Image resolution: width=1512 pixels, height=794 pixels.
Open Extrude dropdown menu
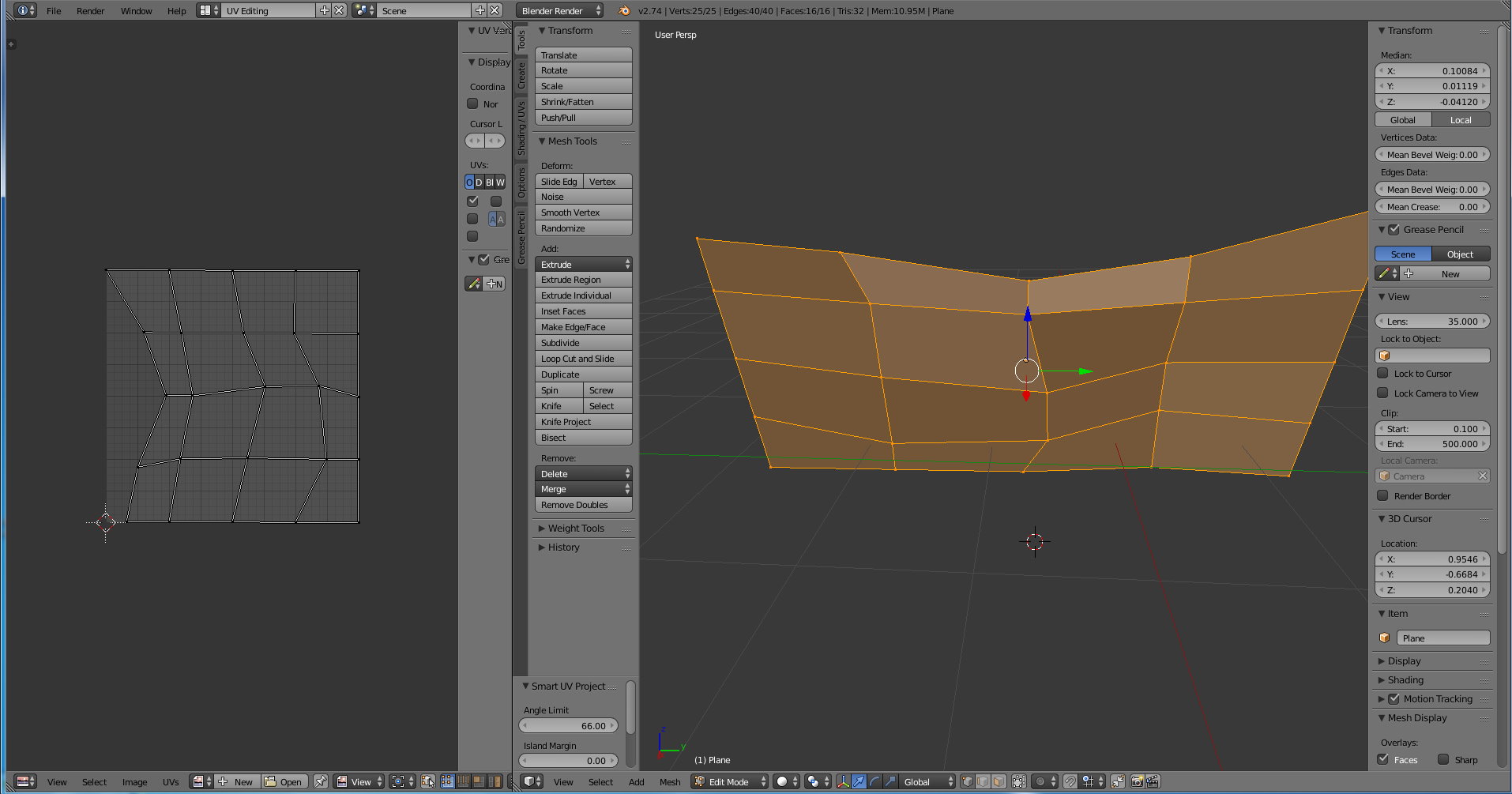pyautogui.click(x=584, y=264)
